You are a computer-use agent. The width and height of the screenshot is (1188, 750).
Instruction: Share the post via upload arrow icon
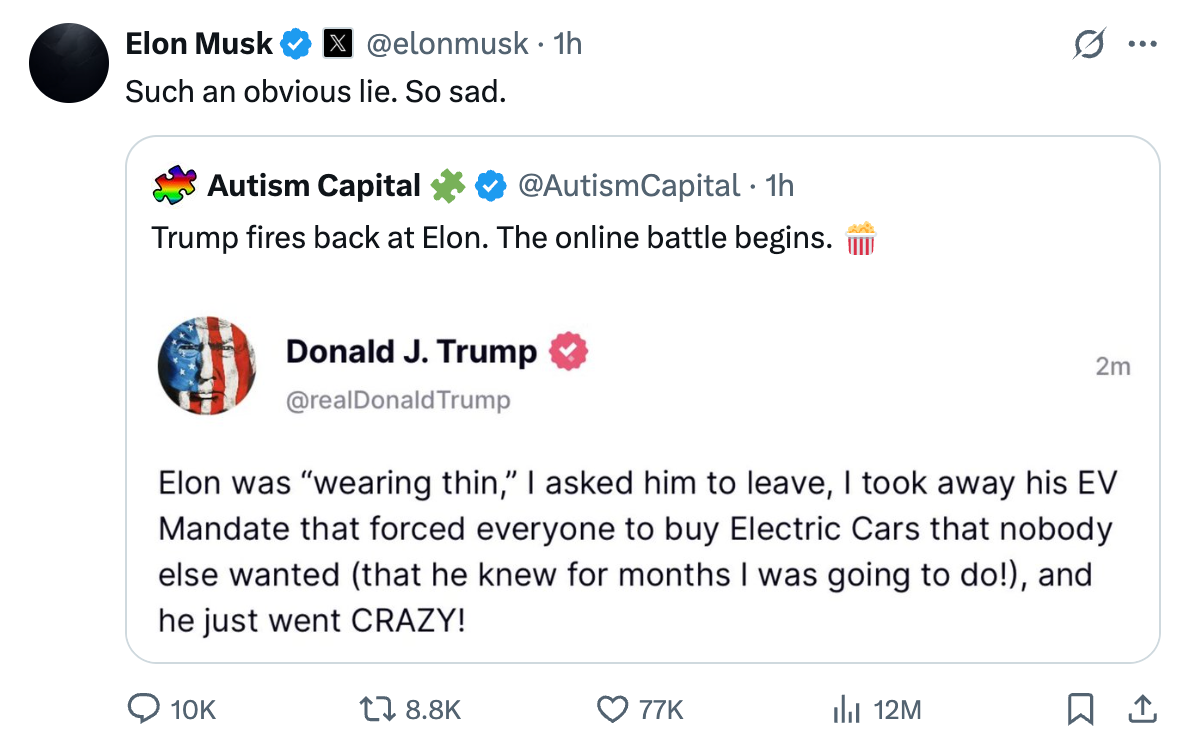1139,709
